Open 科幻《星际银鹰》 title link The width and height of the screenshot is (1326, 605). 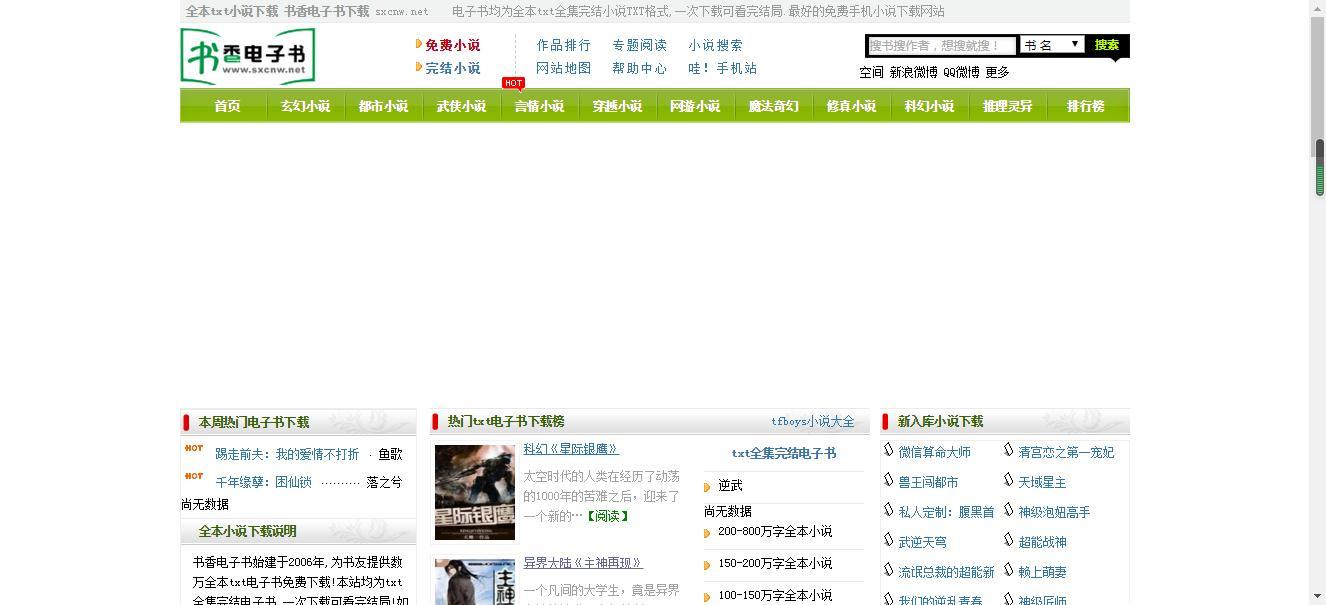click(571, 449)
